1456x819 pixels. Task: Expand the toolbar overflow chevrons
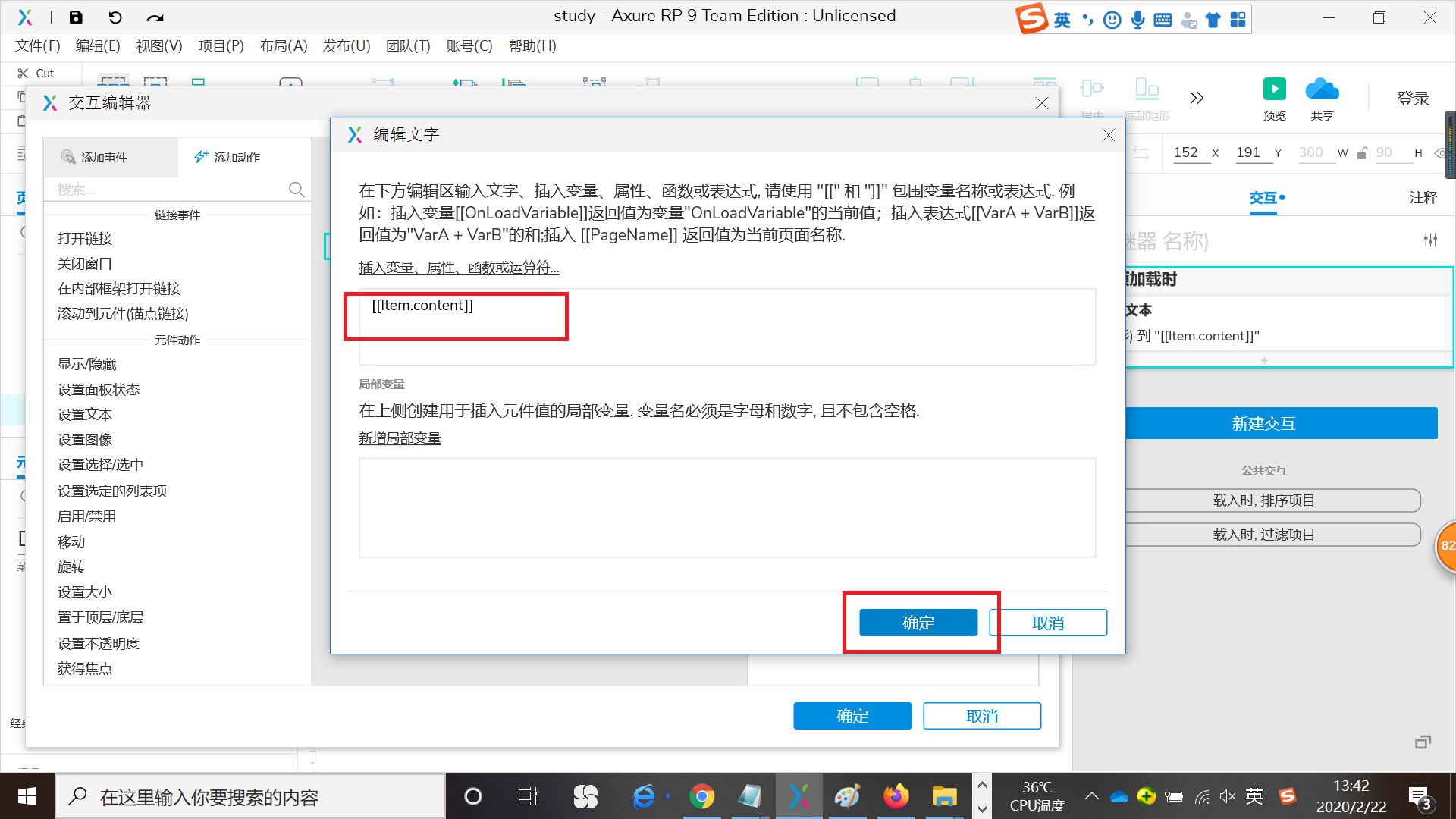[x=1197, y=98]
